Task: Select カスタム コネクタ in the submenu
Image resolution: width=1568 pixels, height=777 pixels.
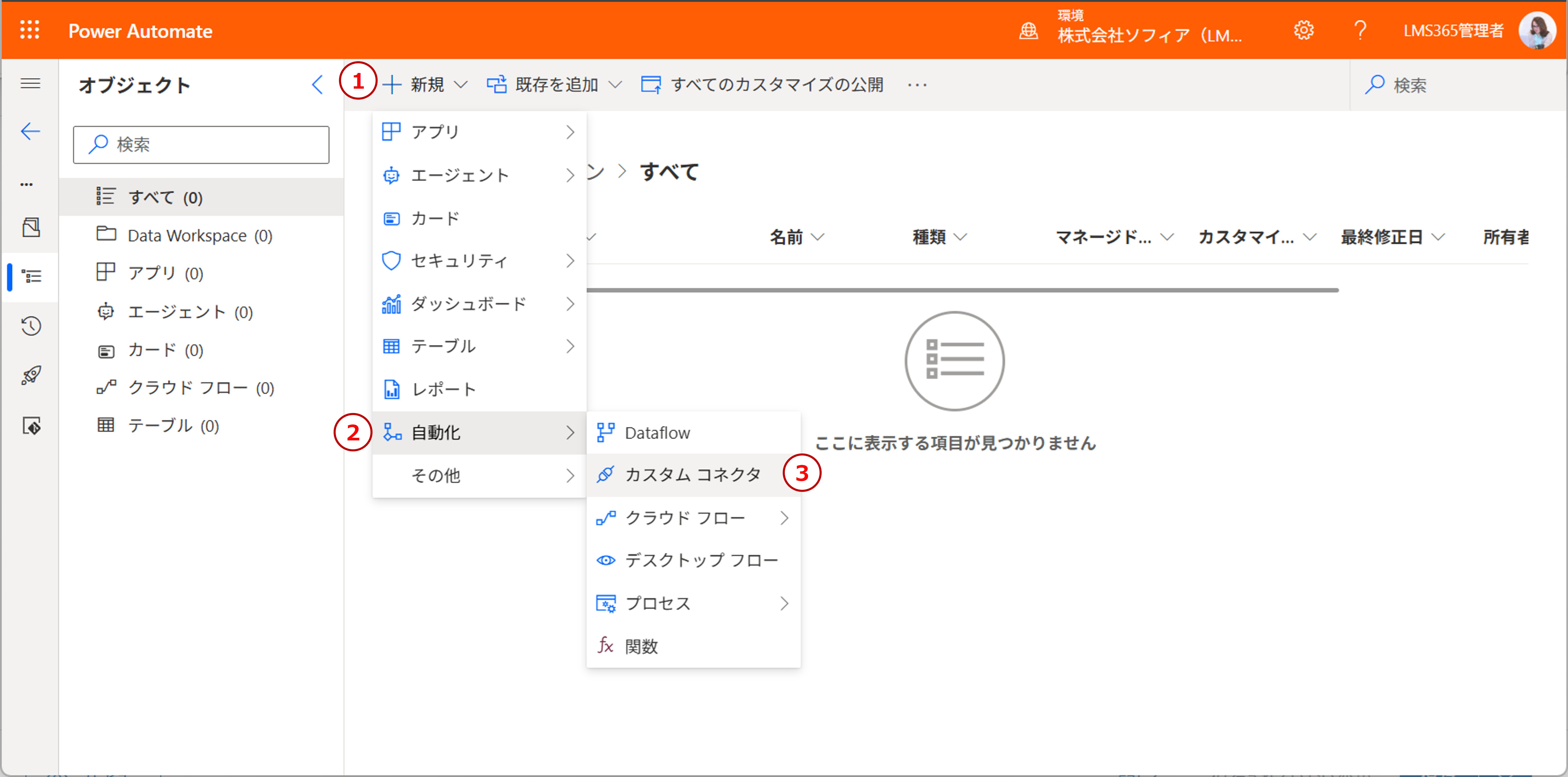Action: pyautogui.click(x=693, y=475)
